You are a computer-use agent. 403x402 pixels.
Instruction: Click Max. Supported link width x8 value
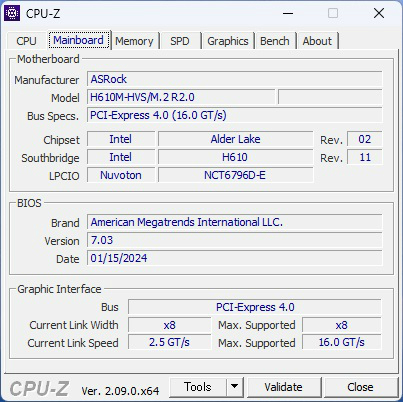coord(341,325)
